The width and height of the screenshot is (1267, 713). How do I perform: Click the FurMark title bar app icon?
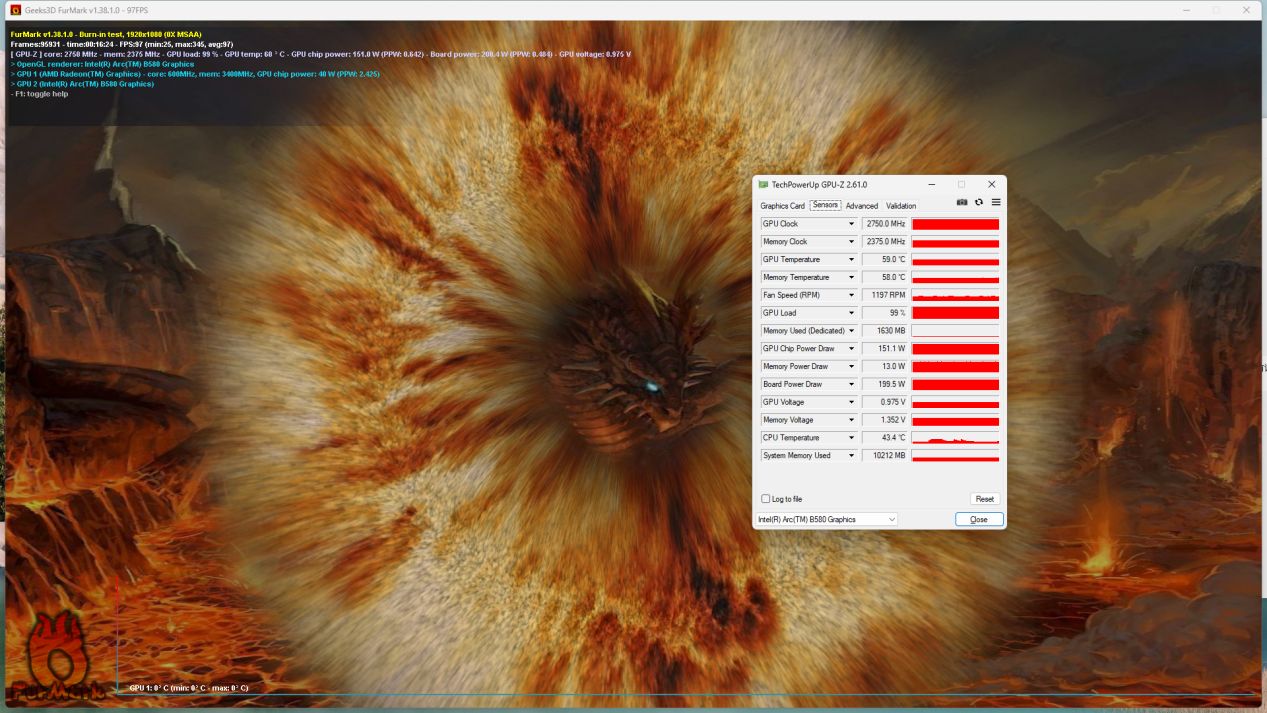point(15,10)
